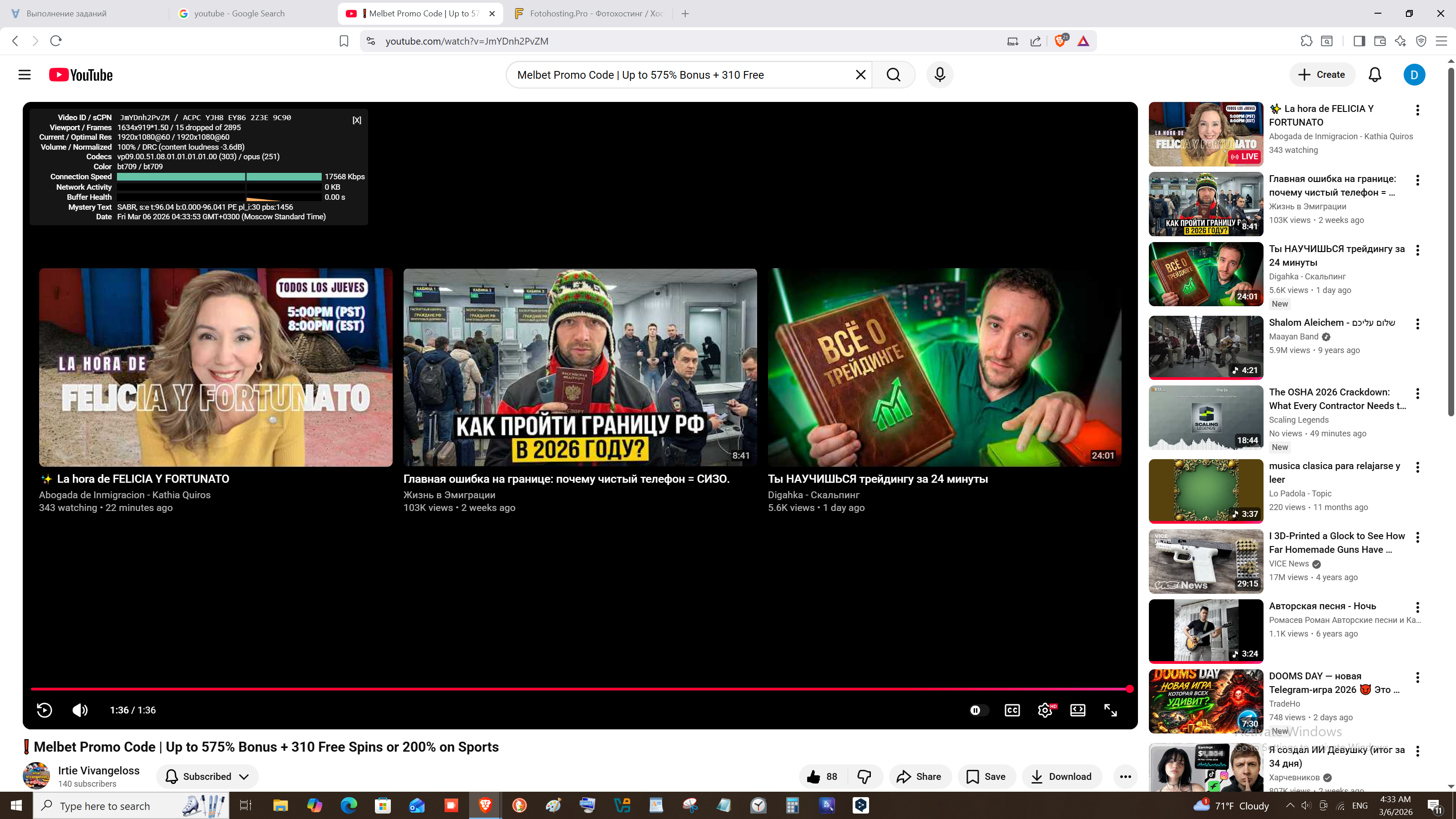Viewport: 1456px width, 819px height.
Task: Open the YouTube hamburger guide menu
Action: click(24, 75)
